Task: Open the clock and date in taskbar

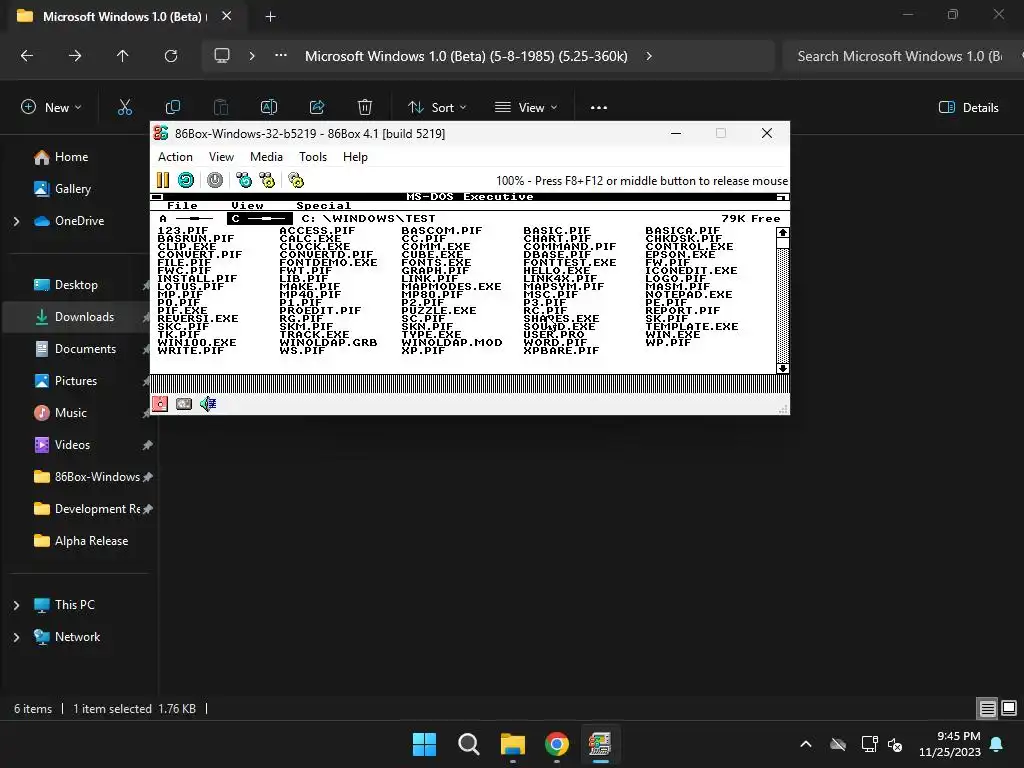Action: click(x=950, y=744)
